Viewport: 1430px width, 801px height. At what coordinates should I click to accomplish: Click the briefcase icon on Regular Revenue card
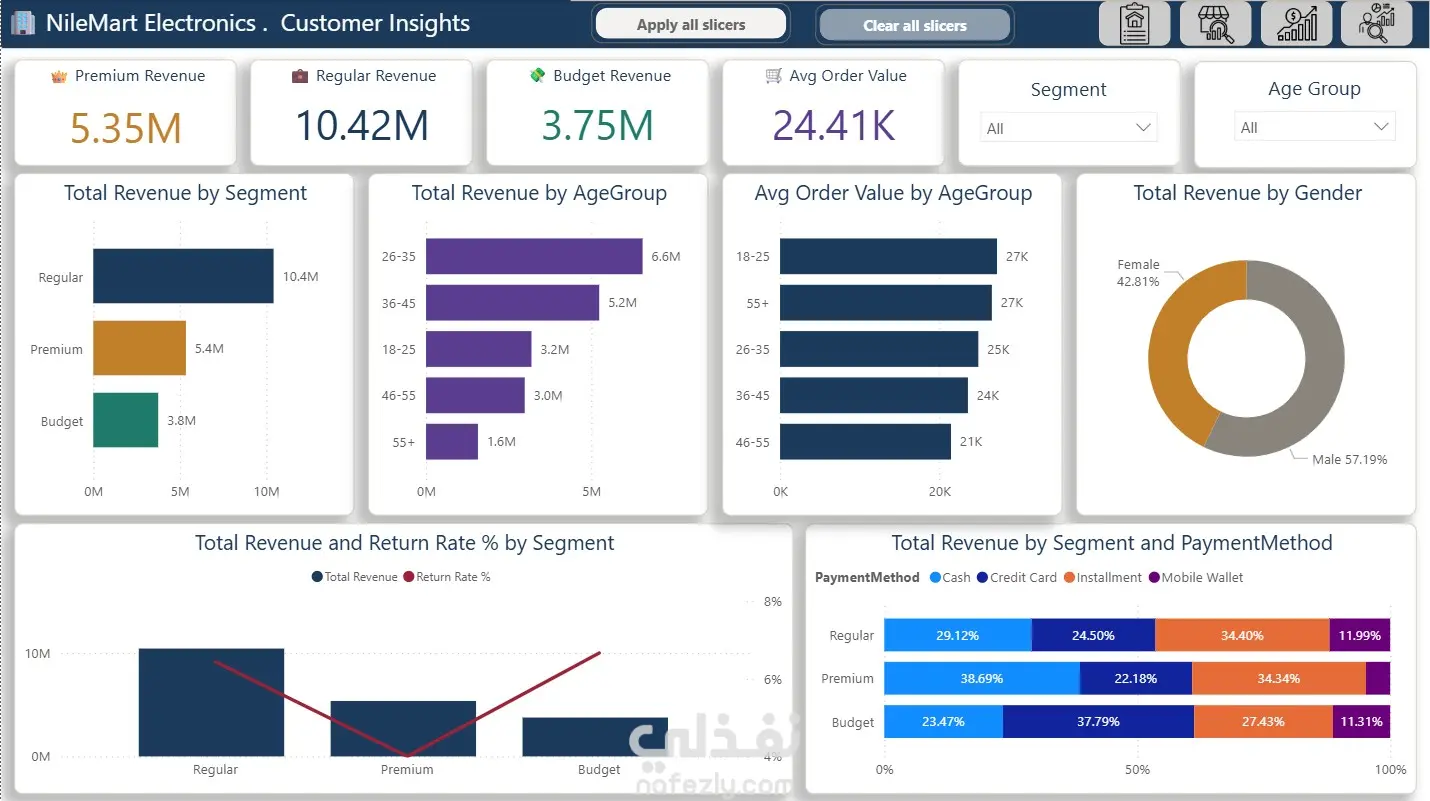(x=300, y=76)
